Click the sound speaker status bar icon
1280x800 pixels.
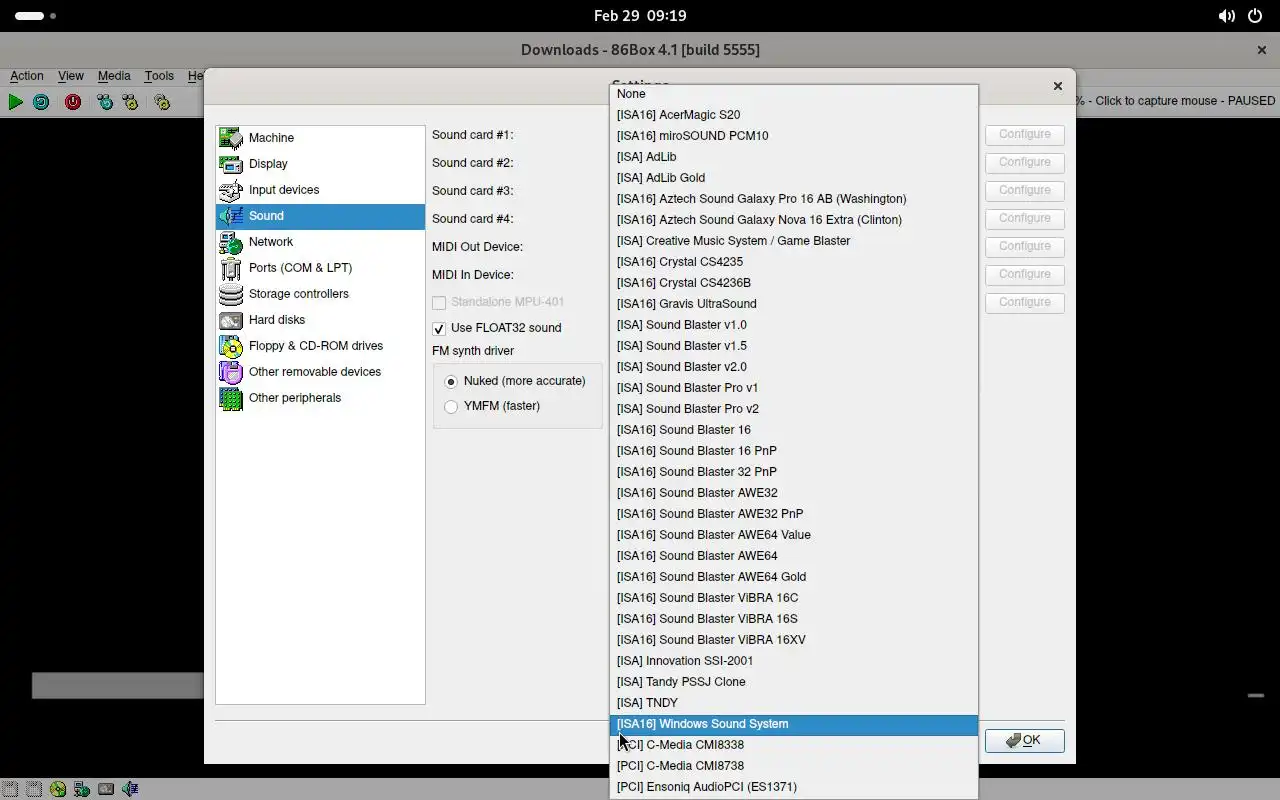(130, 789)
